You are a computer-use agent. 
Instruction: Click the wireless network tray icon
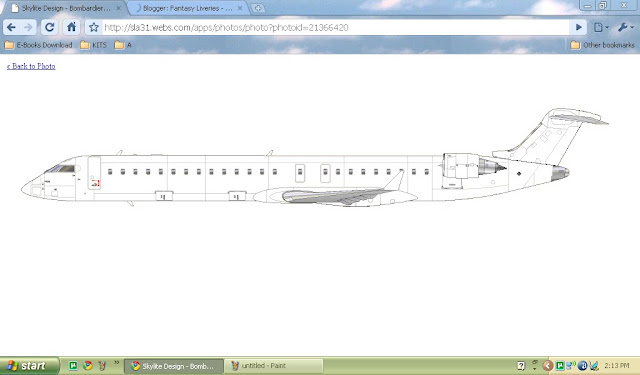click(571, 365)
